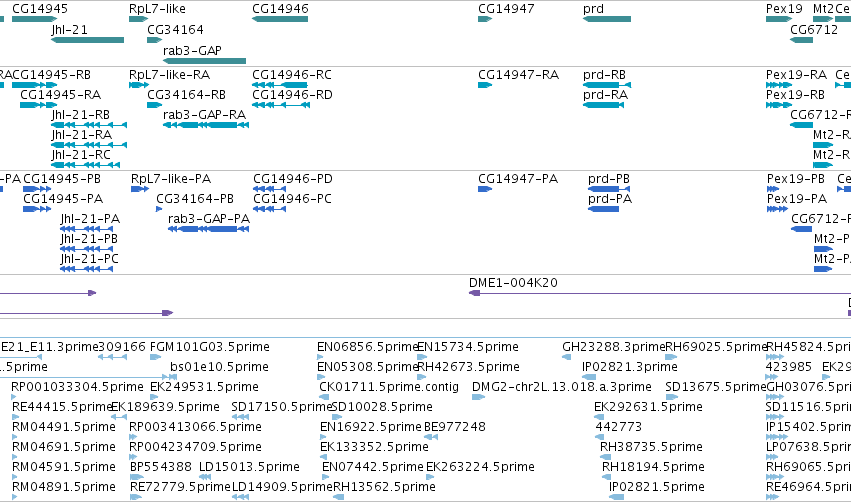Click EST RP004234709.5prime
851x502 pixels.
click(x=133, y=457)
